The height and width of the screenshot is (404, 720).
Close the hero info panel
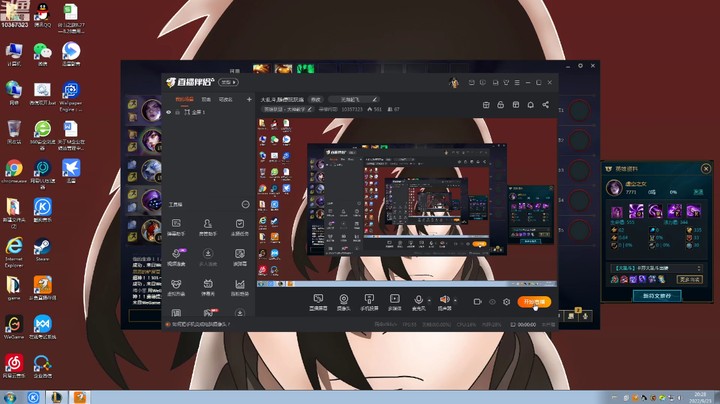pos(706,169)
